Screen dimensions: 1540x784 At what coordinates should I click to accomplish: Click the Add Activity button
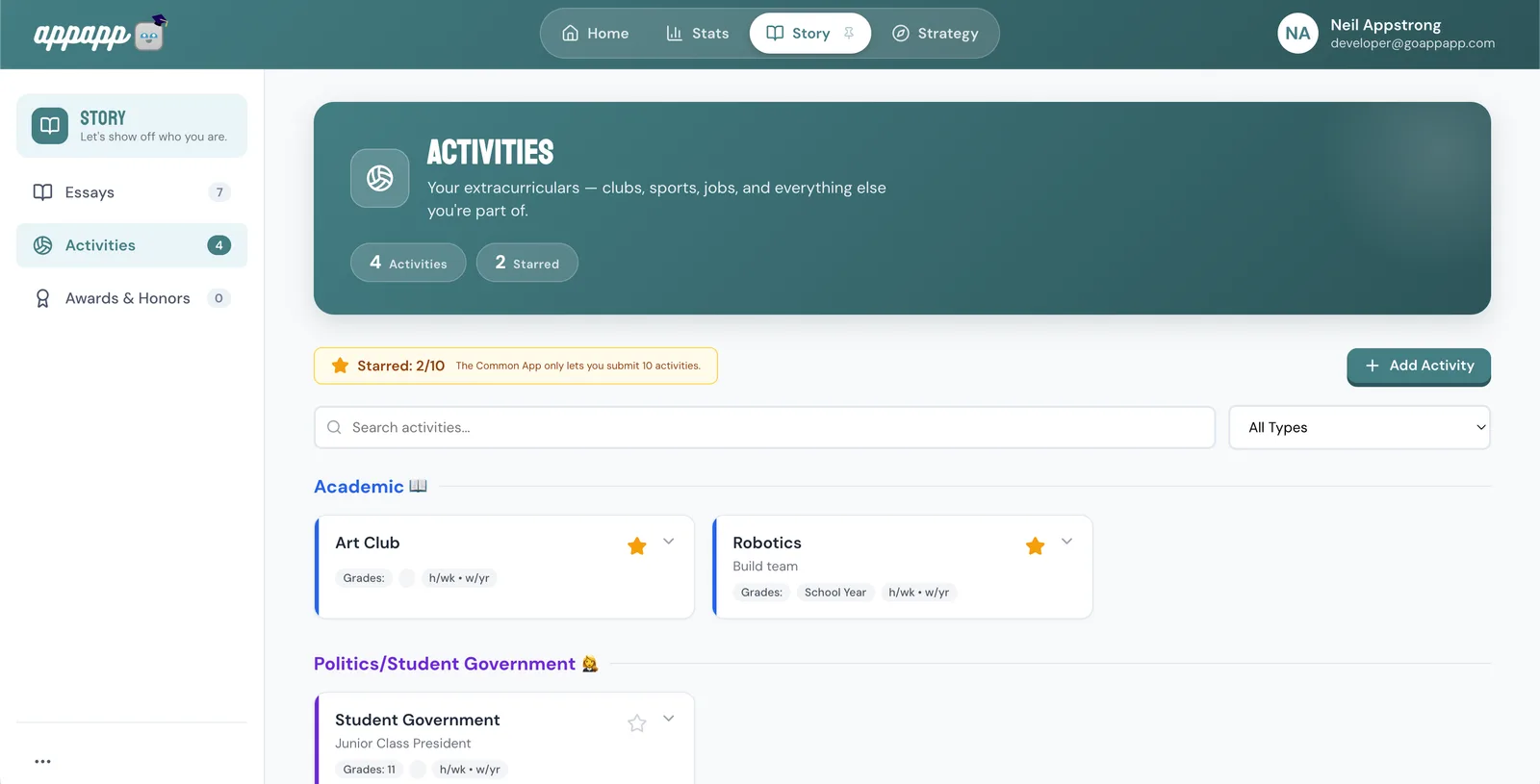(x=1419, y=366)
